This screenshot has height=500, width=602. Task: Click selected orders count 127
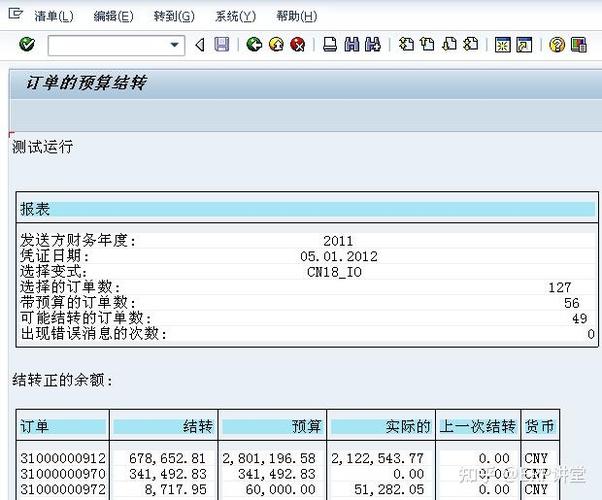(x=560, y=288)
